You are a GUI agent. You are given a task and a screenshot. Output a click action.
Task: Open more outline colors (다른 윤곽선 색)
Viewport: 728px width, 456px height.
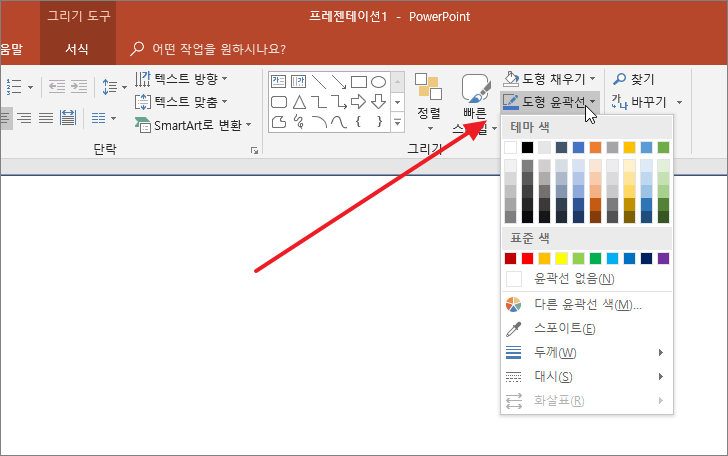tap(587, 305)
